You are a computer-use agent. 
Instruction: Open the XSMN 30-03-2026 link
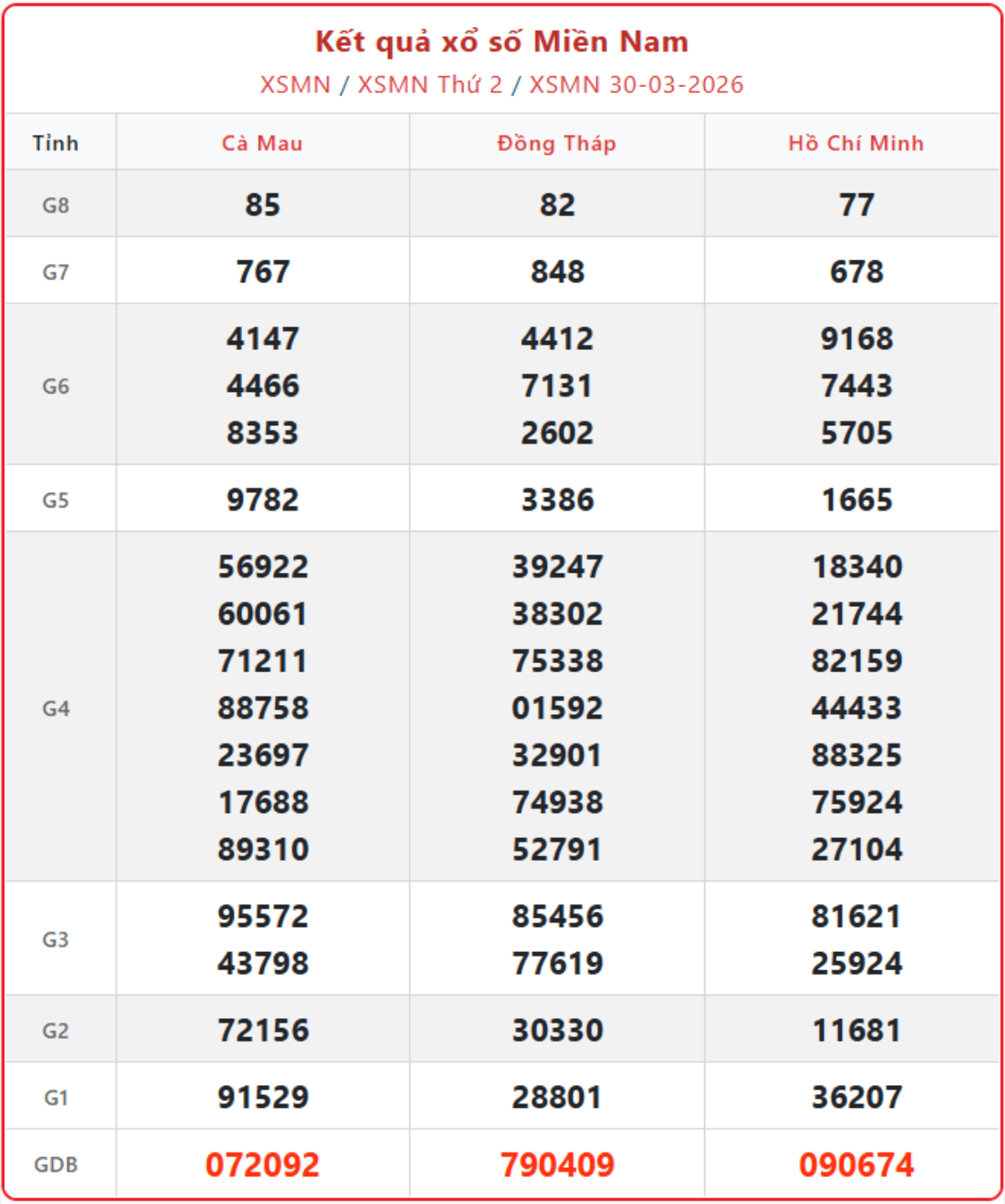[636, 85]
